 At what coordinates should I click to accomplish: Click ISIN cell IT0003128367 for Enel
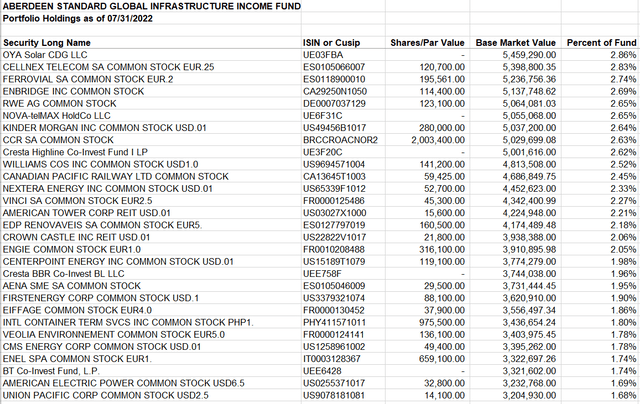pos(331,359)
